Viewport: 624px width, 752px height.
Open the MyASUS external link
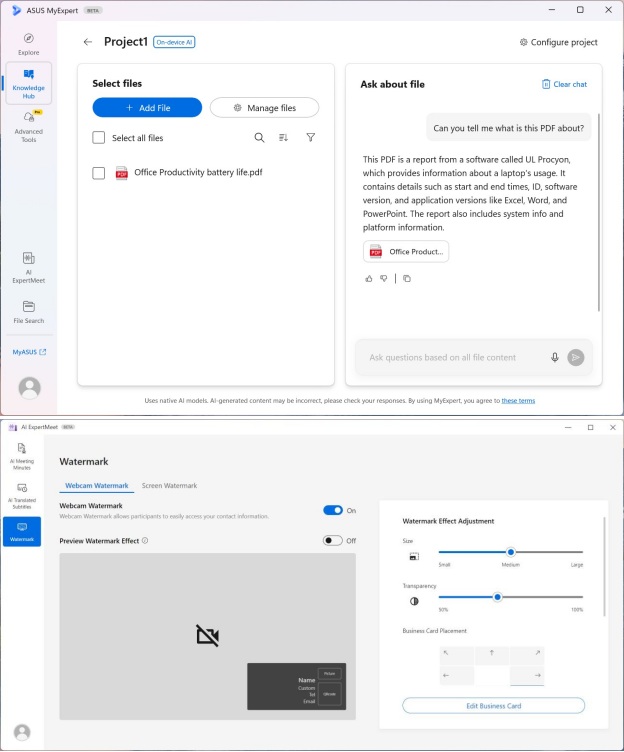[29, 352]
